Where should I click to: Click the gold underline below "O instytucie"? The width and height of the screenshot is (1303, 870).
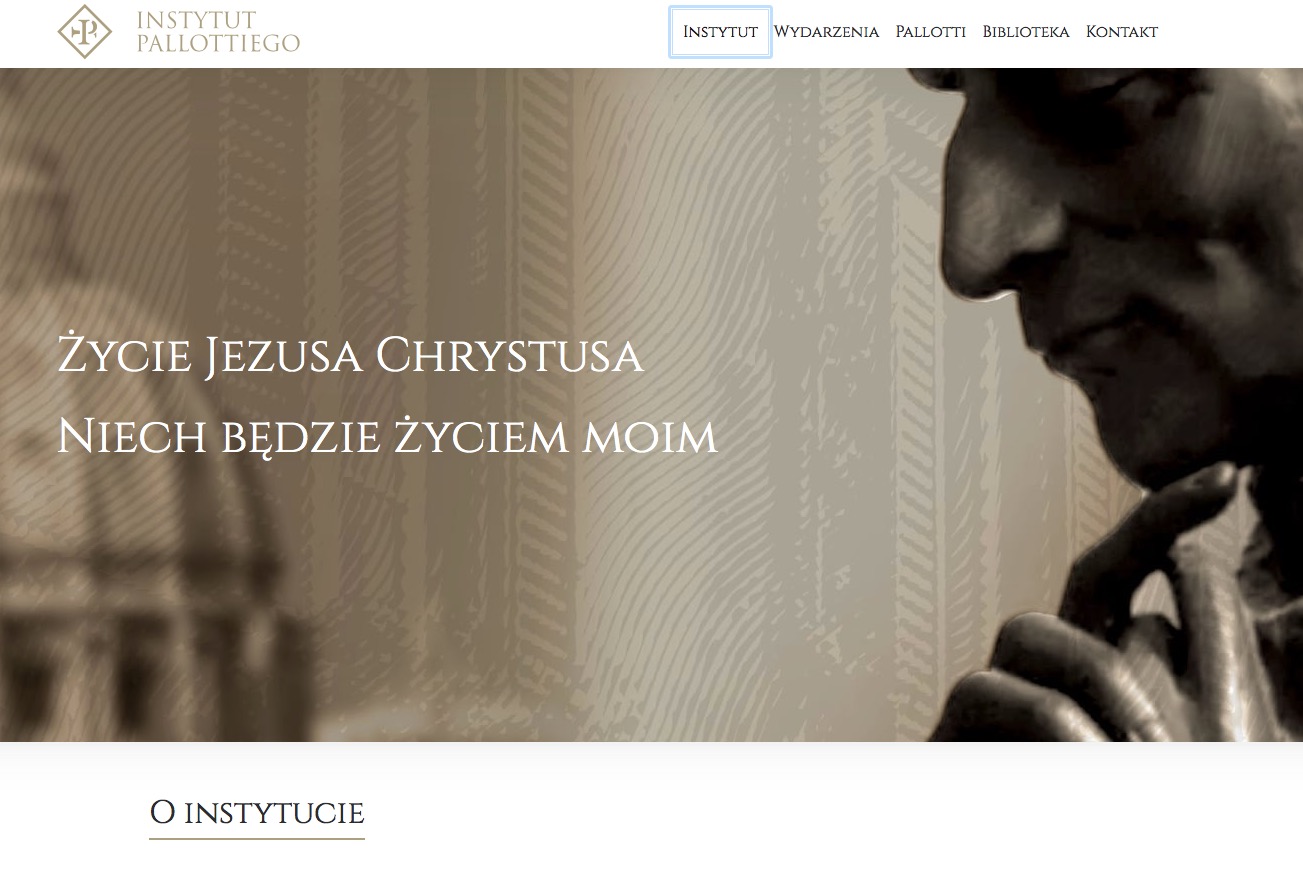257,838
